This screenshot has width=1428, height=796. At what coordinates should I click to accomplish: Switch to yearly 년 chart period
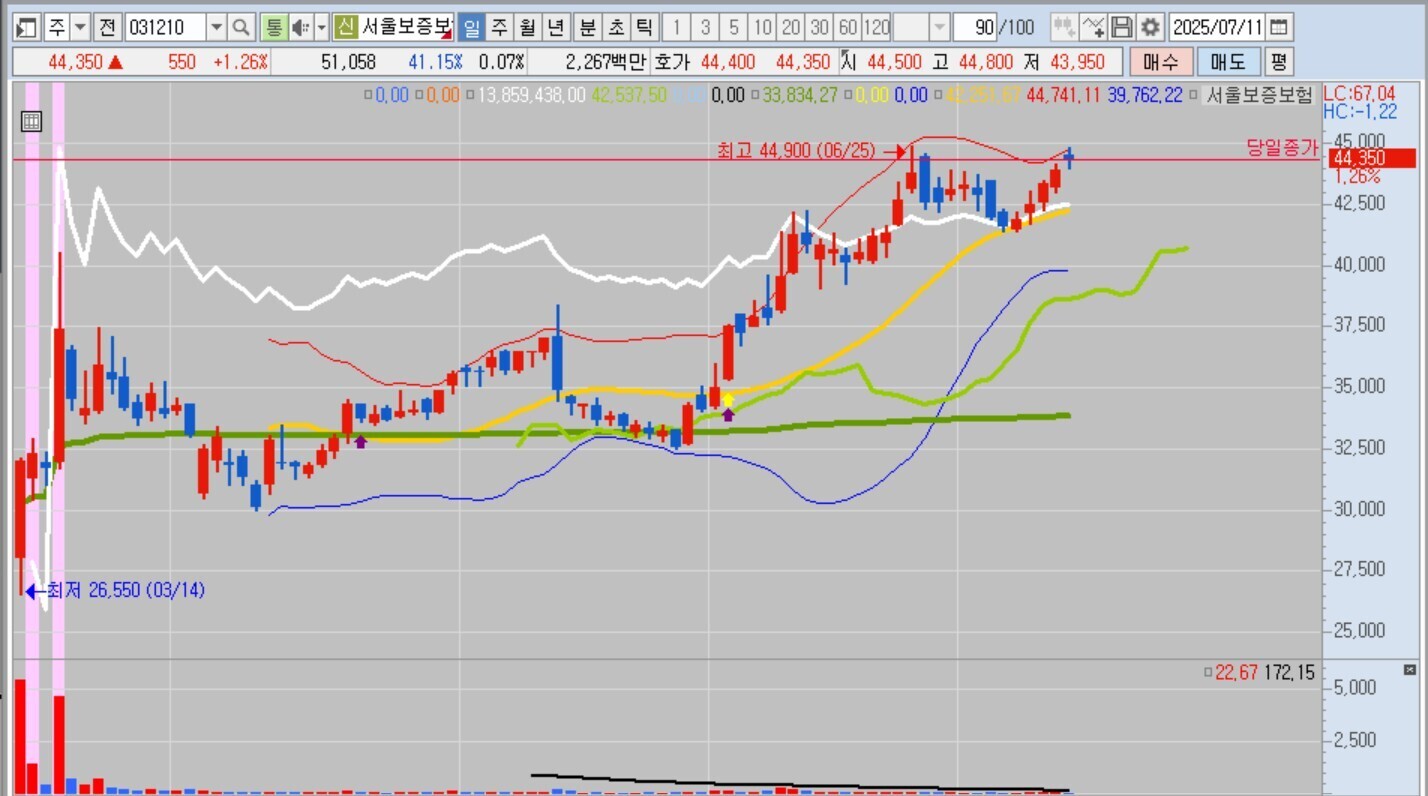point(556,27)
